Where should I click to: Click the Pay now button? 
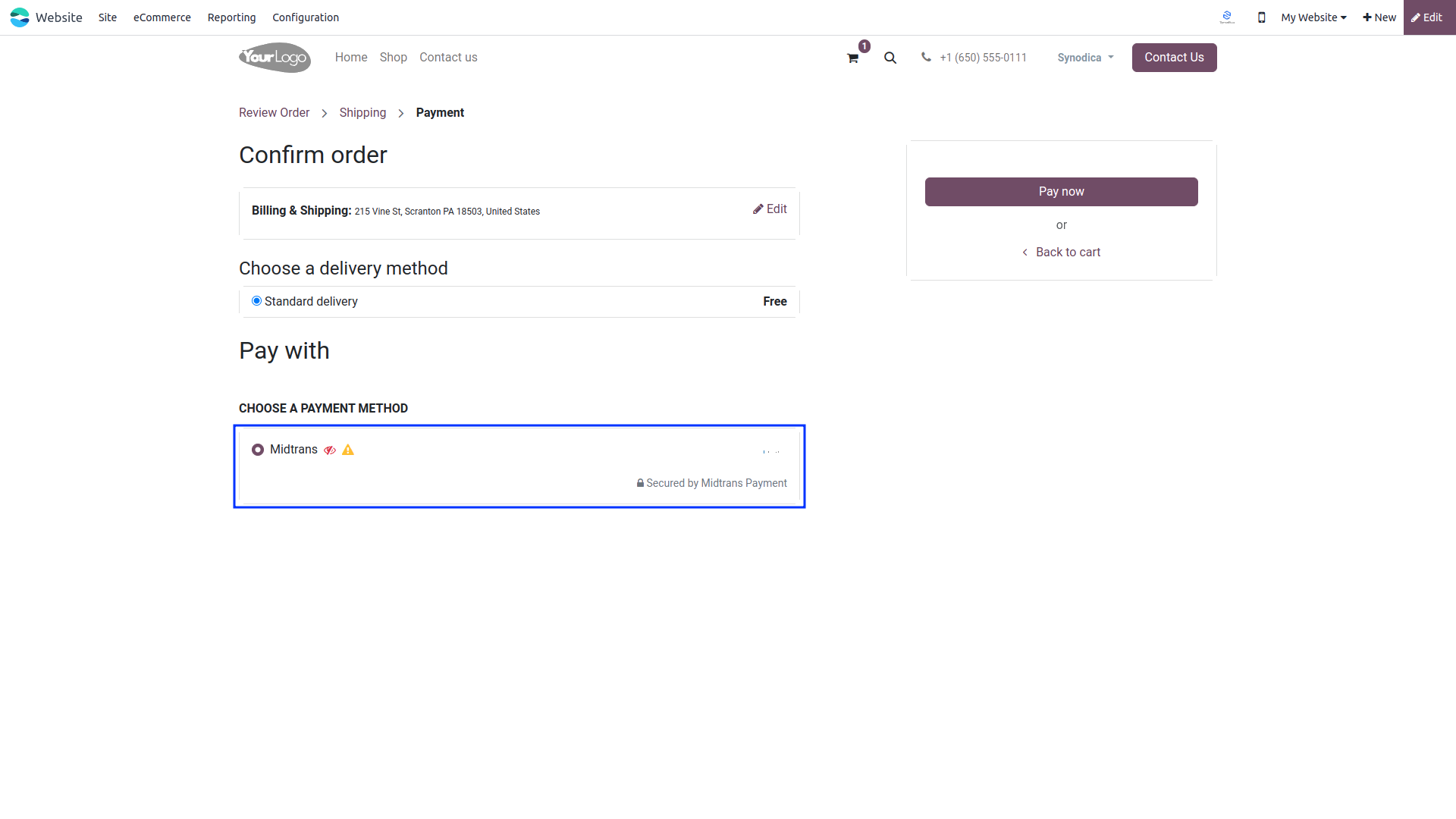(x=1062, y=192)
